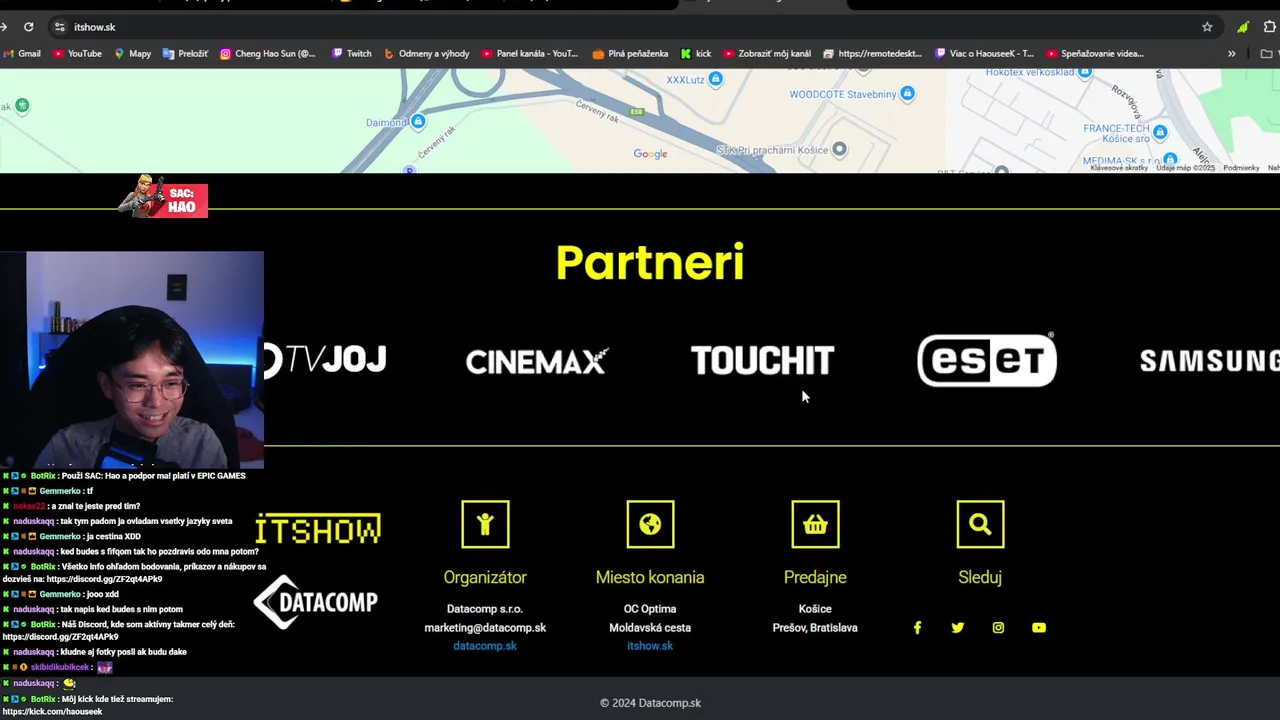
Task: Expand the hidden bookmarks chevron
Action: pyautogui.click(x=1232, y=54)
